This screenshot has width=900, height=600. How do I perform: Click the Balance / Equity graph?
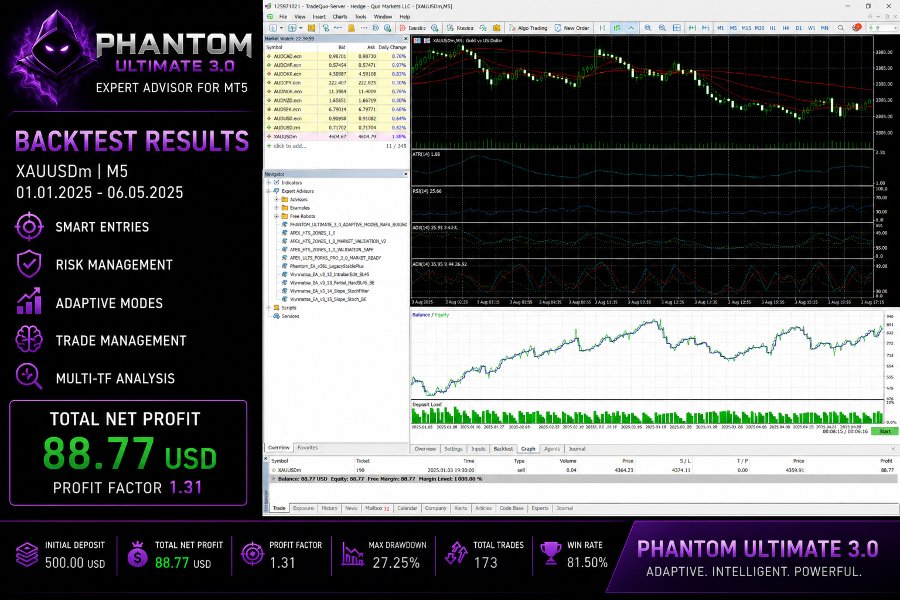pos(647,355)
